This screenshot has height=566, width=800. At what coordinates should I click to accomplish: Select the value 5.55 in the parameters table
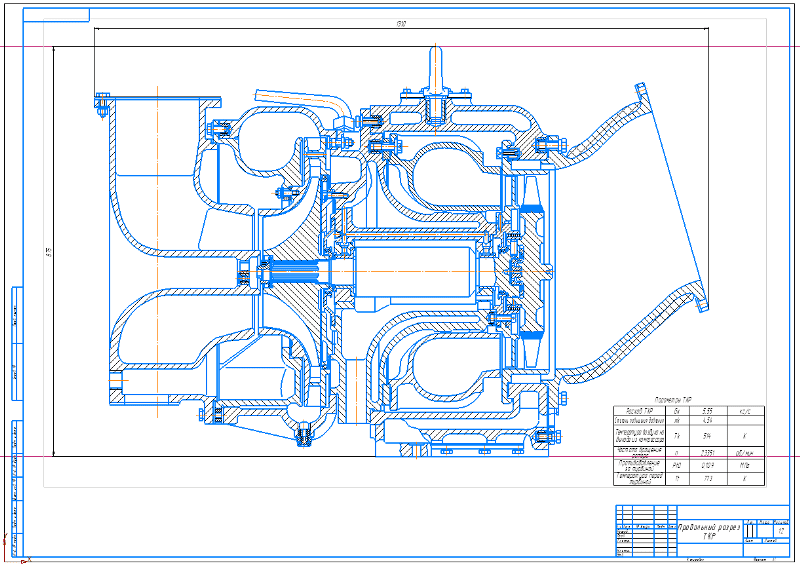[707, 411]
